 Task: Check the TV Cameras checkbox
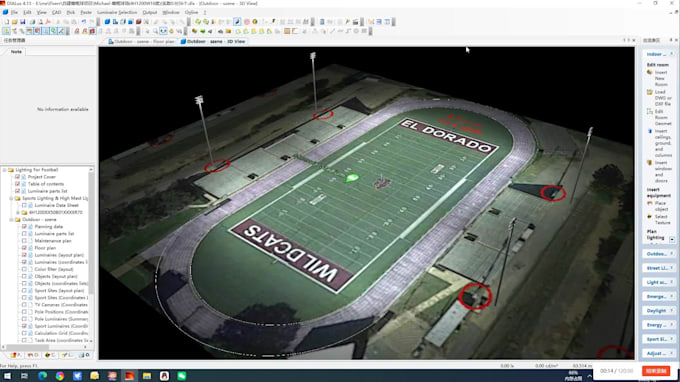click(x=24, y=305)
